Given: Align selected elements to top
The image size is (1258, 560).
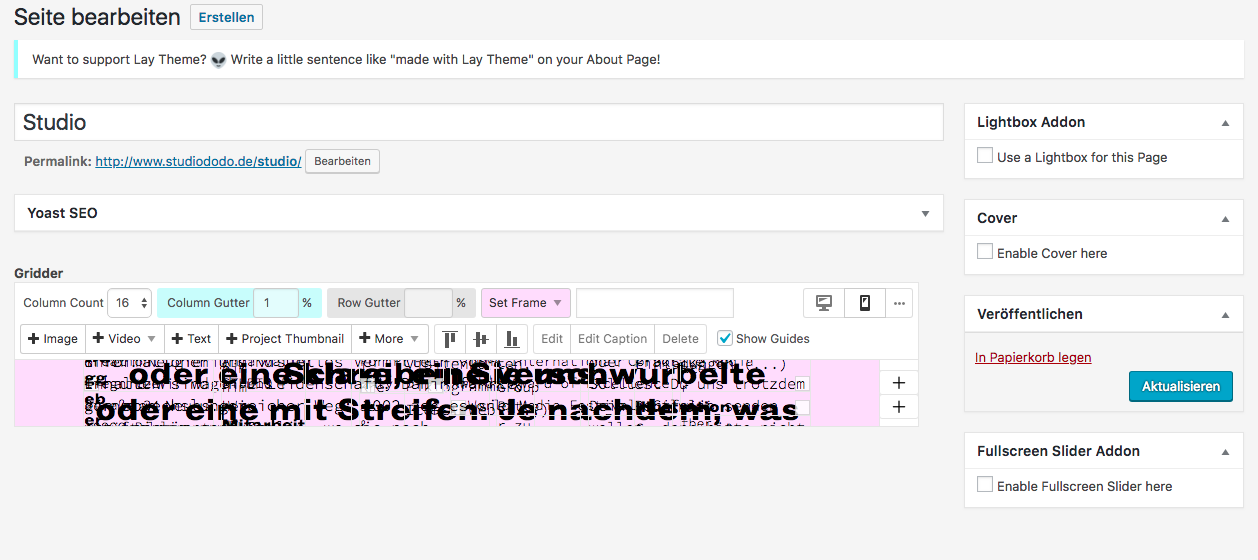Looking at the screenshot, I should (x=450, y=339).
